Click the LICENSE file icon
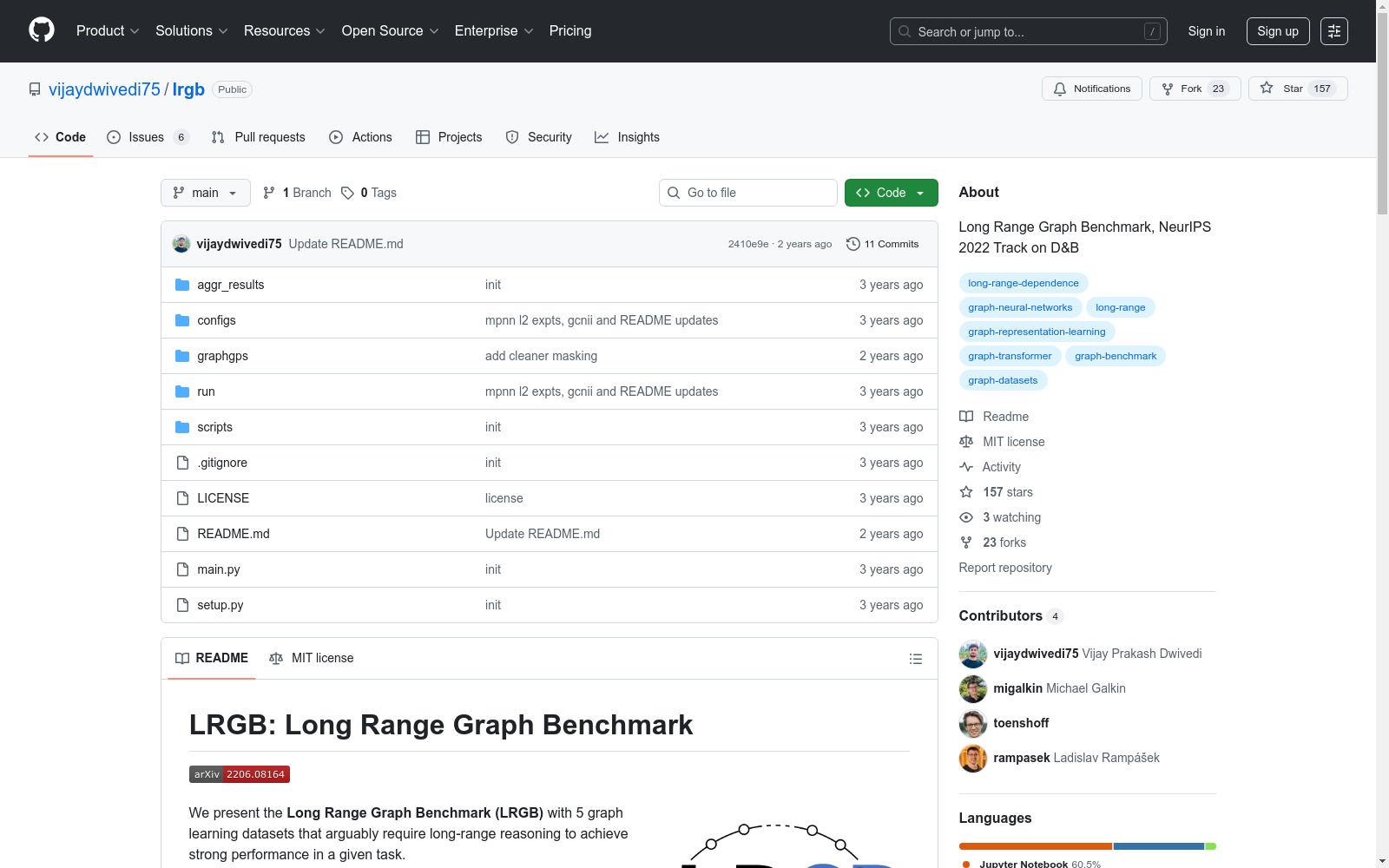This screenshot has width=1389, height=868. (x=182, y=498)
